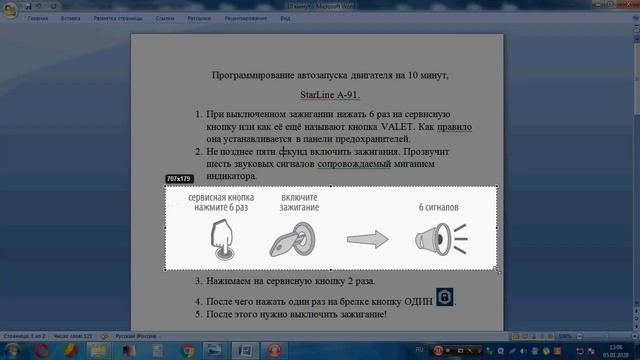Click the '6 сигналов' caption in the picture
Screen dimensions: 640x360
click(438, 207)
